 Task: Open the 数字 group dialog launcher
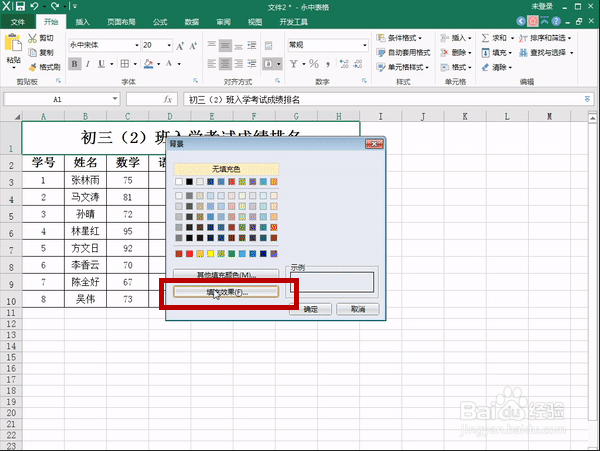coord(364,81)
